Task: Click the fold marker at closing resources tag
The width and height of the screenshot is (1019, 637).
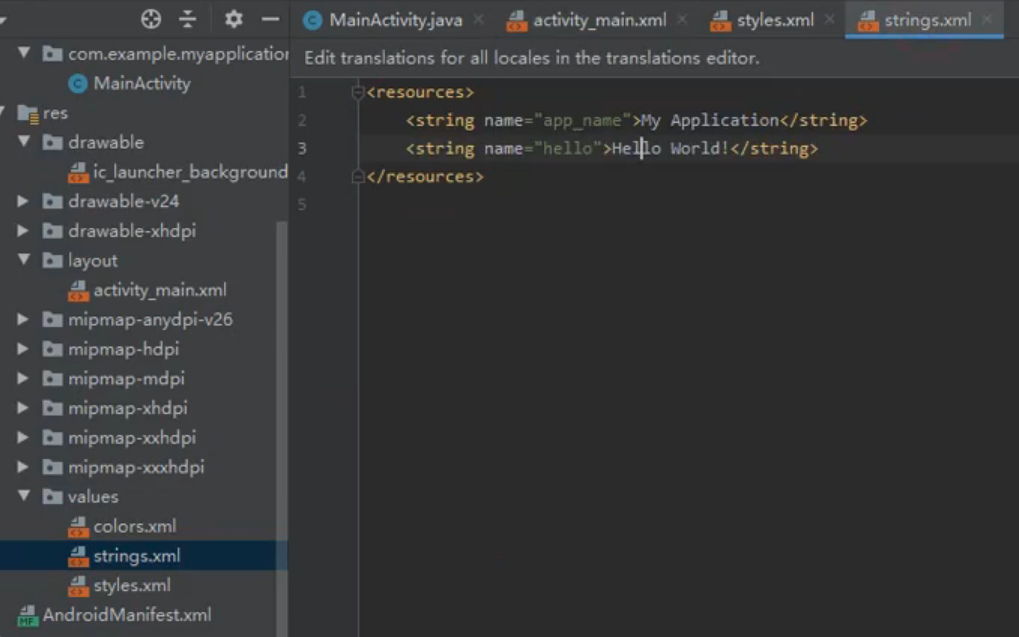Action: (x=357, y=176)
